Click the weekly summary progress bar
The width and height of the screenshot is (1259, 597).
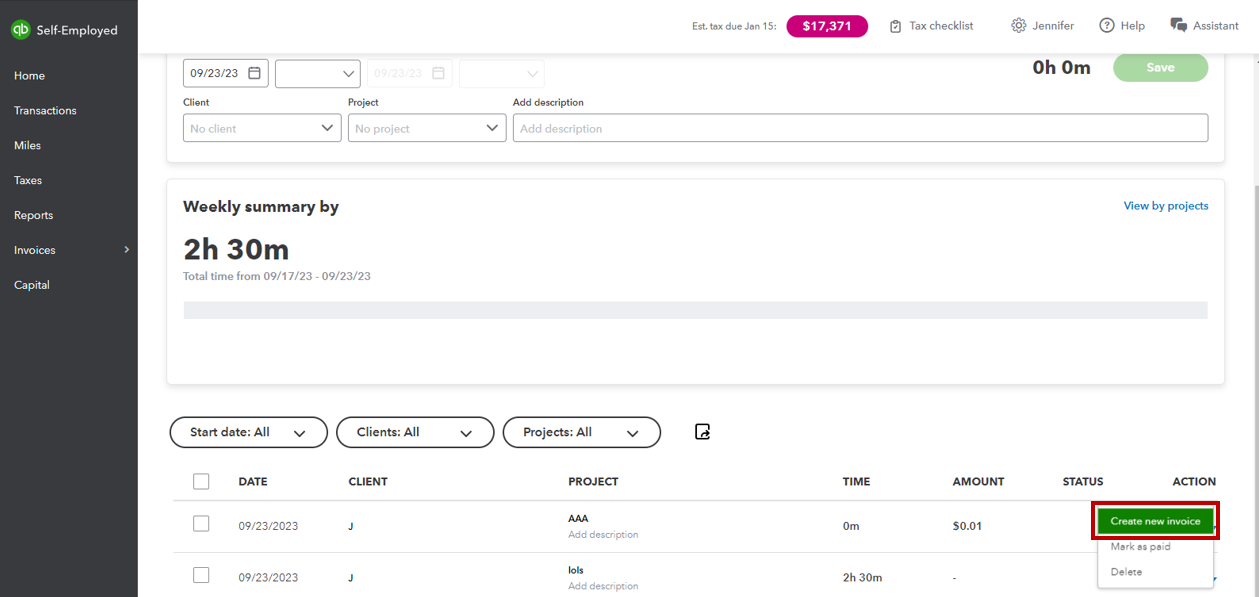(695, 310)
